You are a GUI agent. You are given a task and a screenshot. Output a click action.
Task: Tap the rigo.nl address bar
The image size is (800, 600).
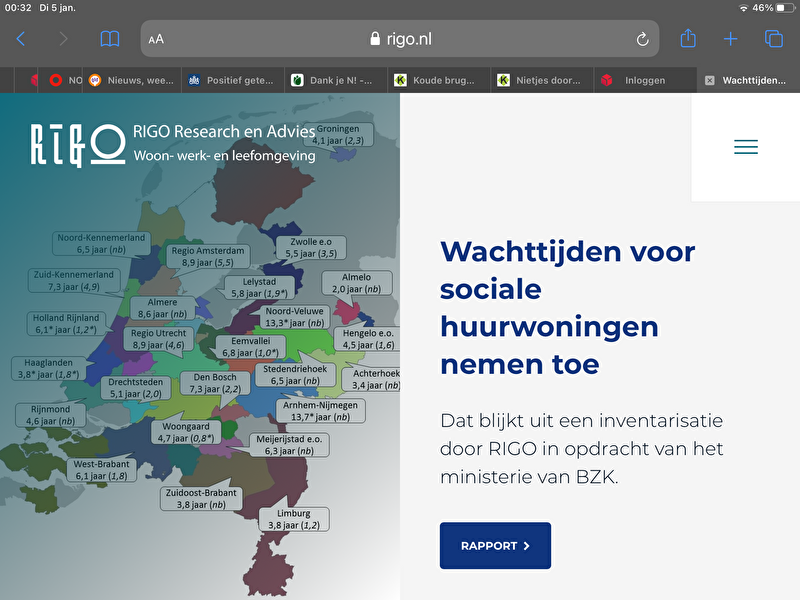[399, 39]
